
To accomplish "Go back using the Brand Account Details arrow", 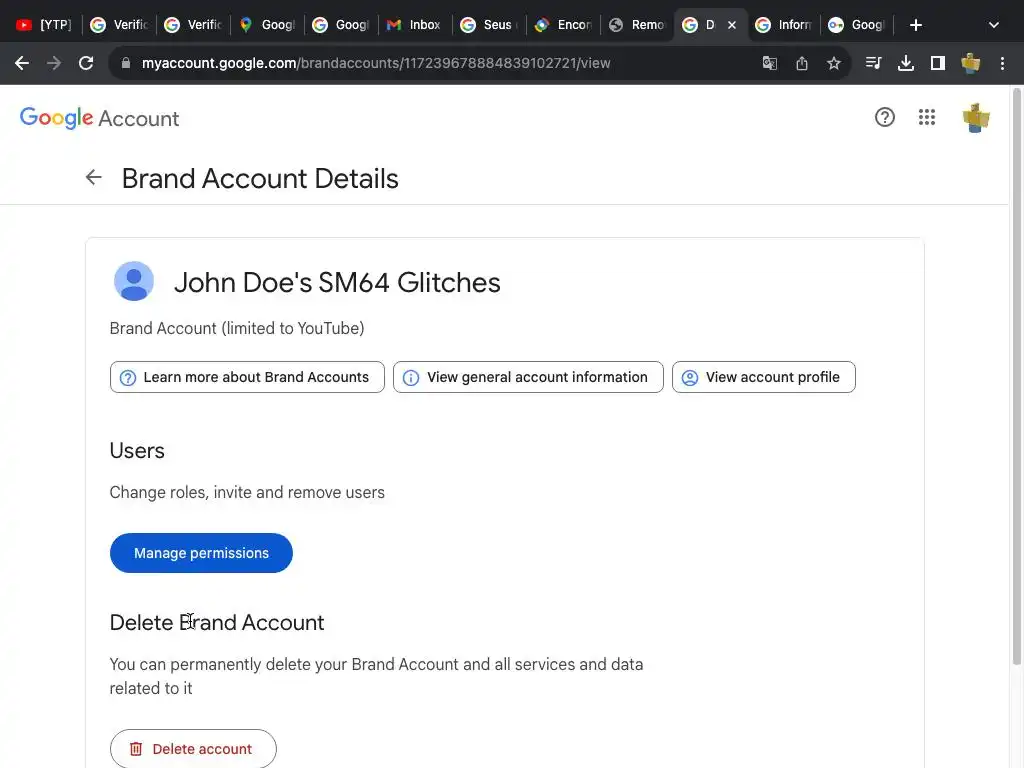I will tap(94, 178).
